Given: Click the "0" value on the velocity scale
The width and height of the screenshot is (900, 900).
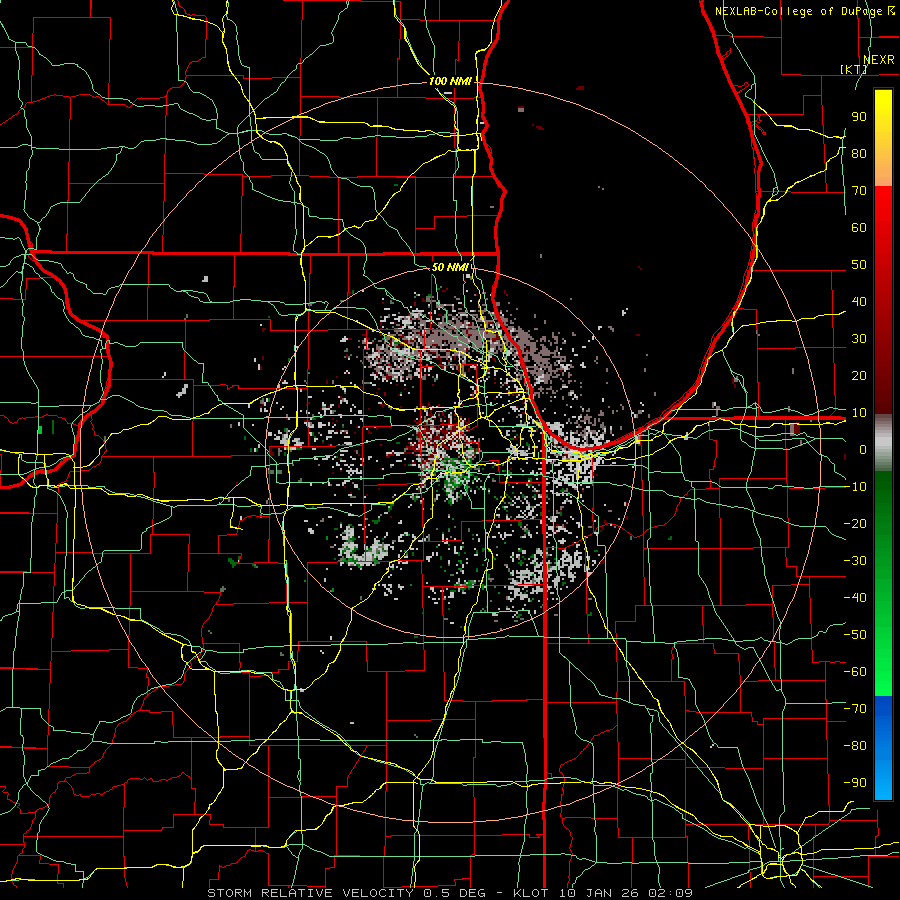Looking at the screenshot, I should coord(863,450).
